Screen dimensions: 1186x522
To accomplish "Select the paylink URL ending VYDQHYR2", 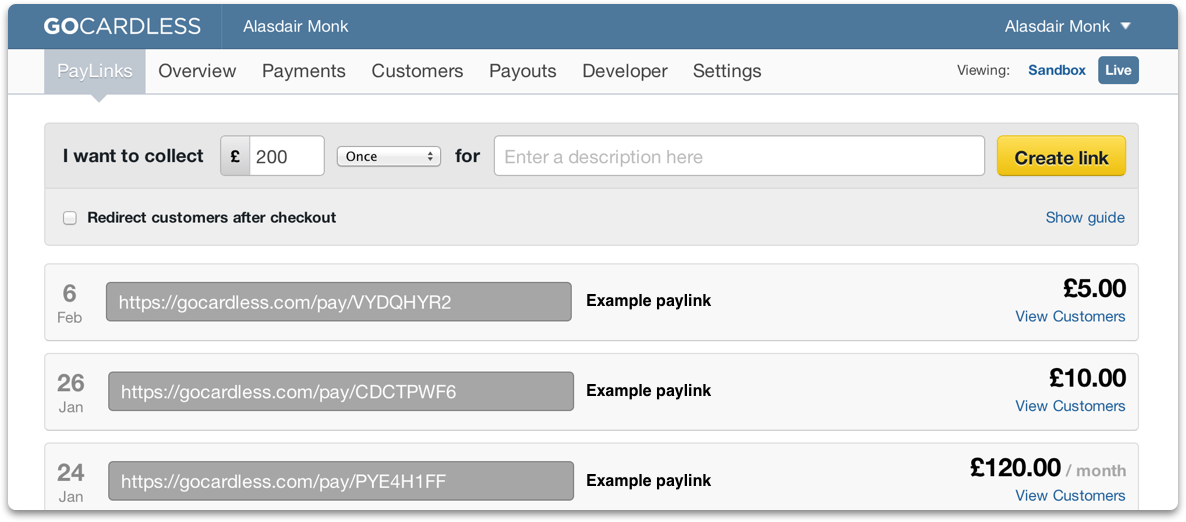I will [x=338, y=302].
